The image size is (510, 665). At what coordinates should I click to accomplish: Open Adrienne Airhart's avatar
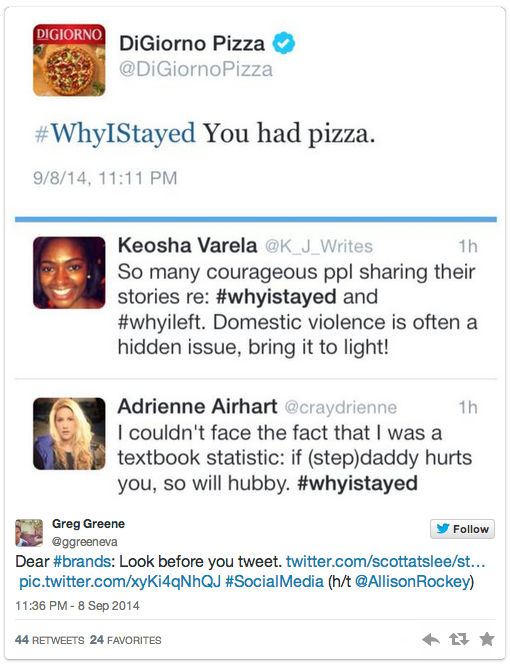[69, 433]
